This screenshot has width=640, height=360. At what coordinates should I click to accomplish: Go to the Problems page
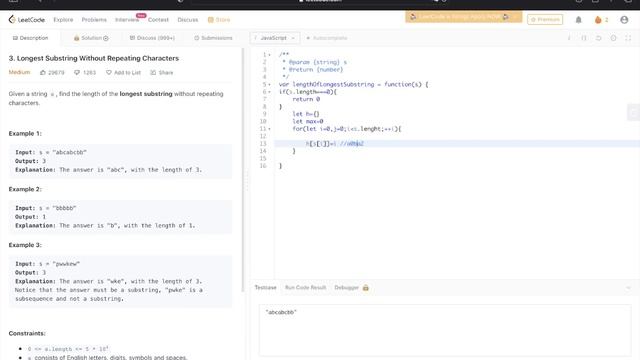pyautogui.click(x=94, y=20)
